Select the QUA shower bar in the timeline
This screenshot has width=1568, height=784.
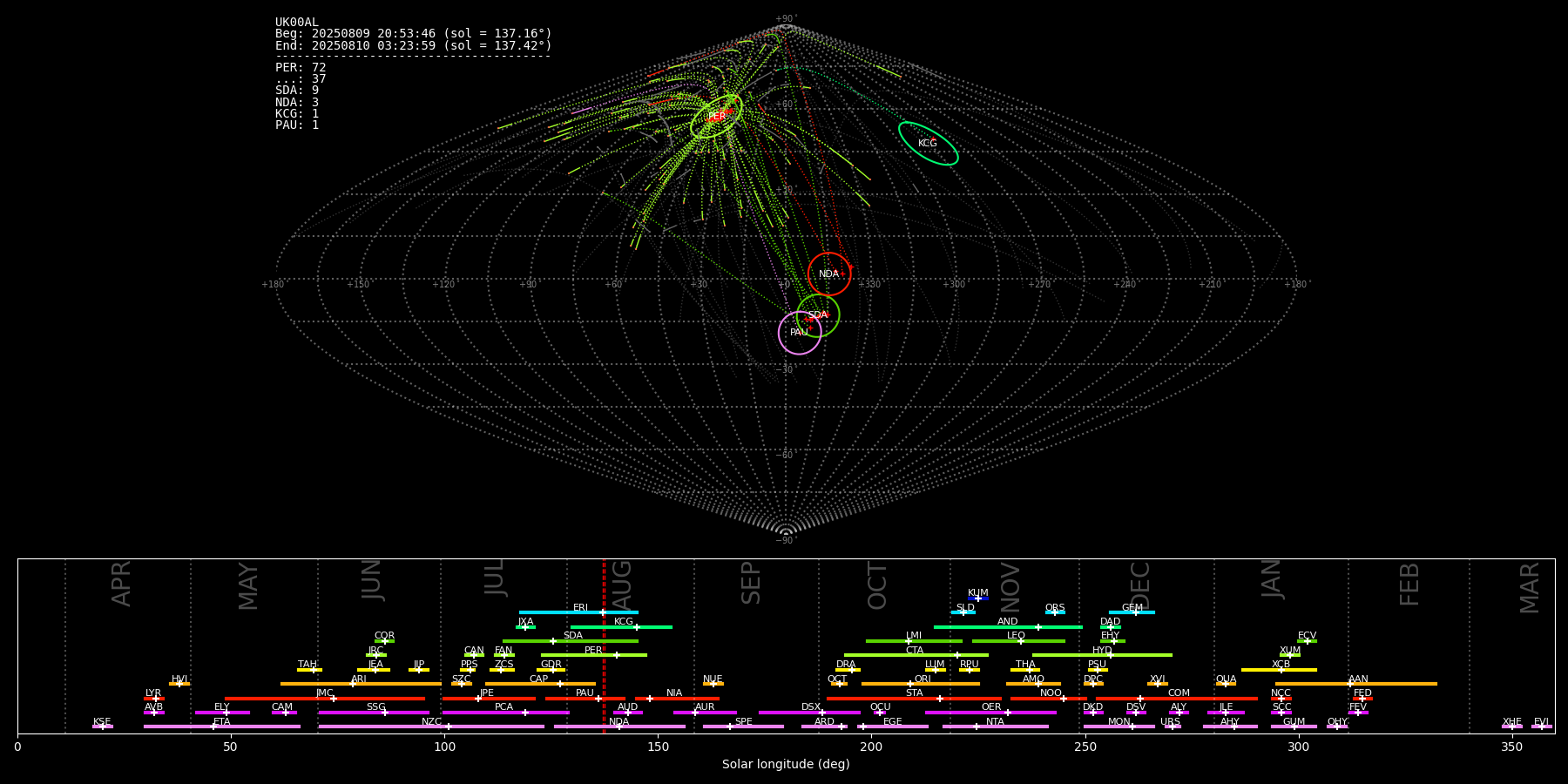[1226, 684]
